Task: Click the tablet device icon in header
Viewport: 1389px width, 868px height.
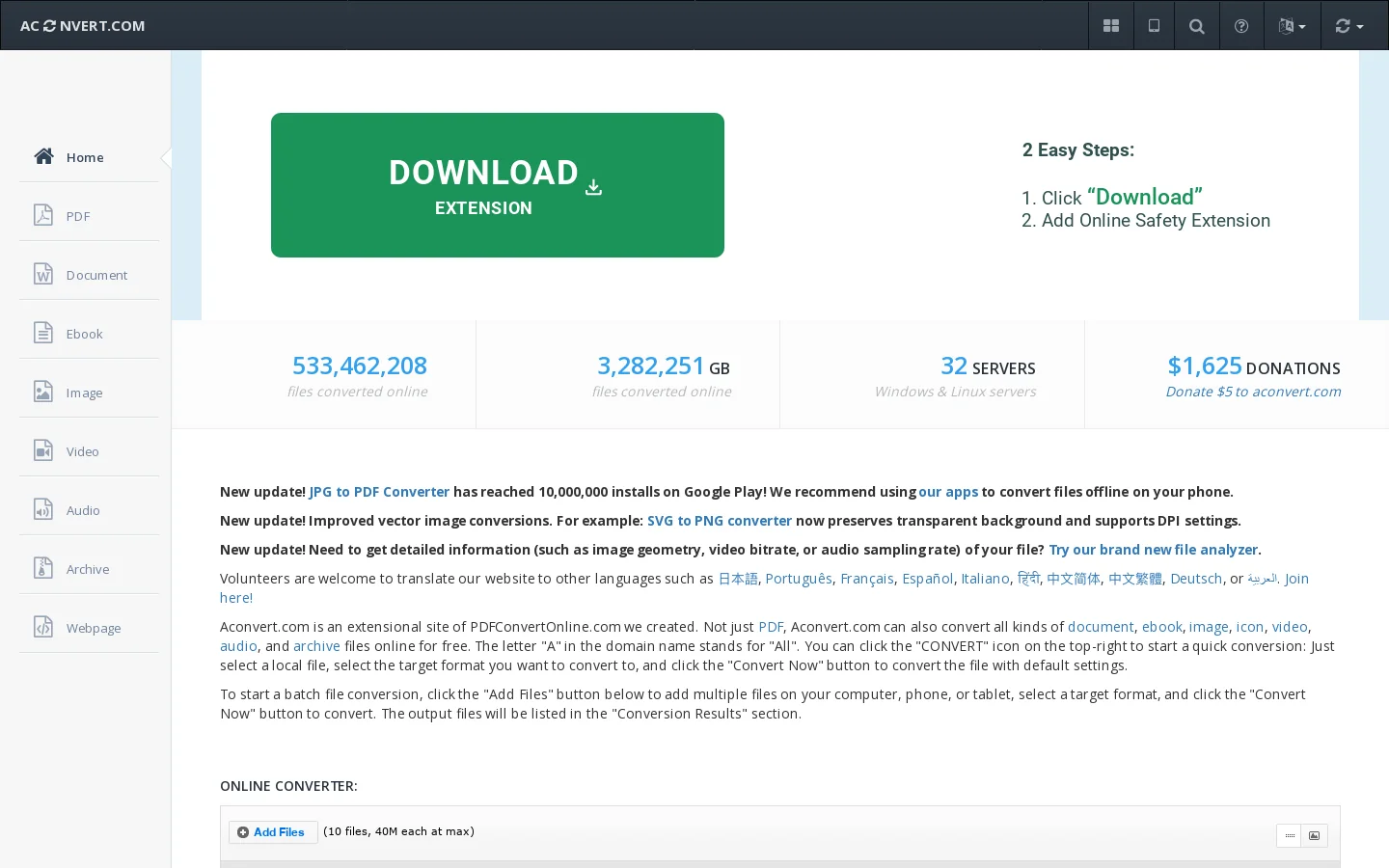Action: point(1154,26)
